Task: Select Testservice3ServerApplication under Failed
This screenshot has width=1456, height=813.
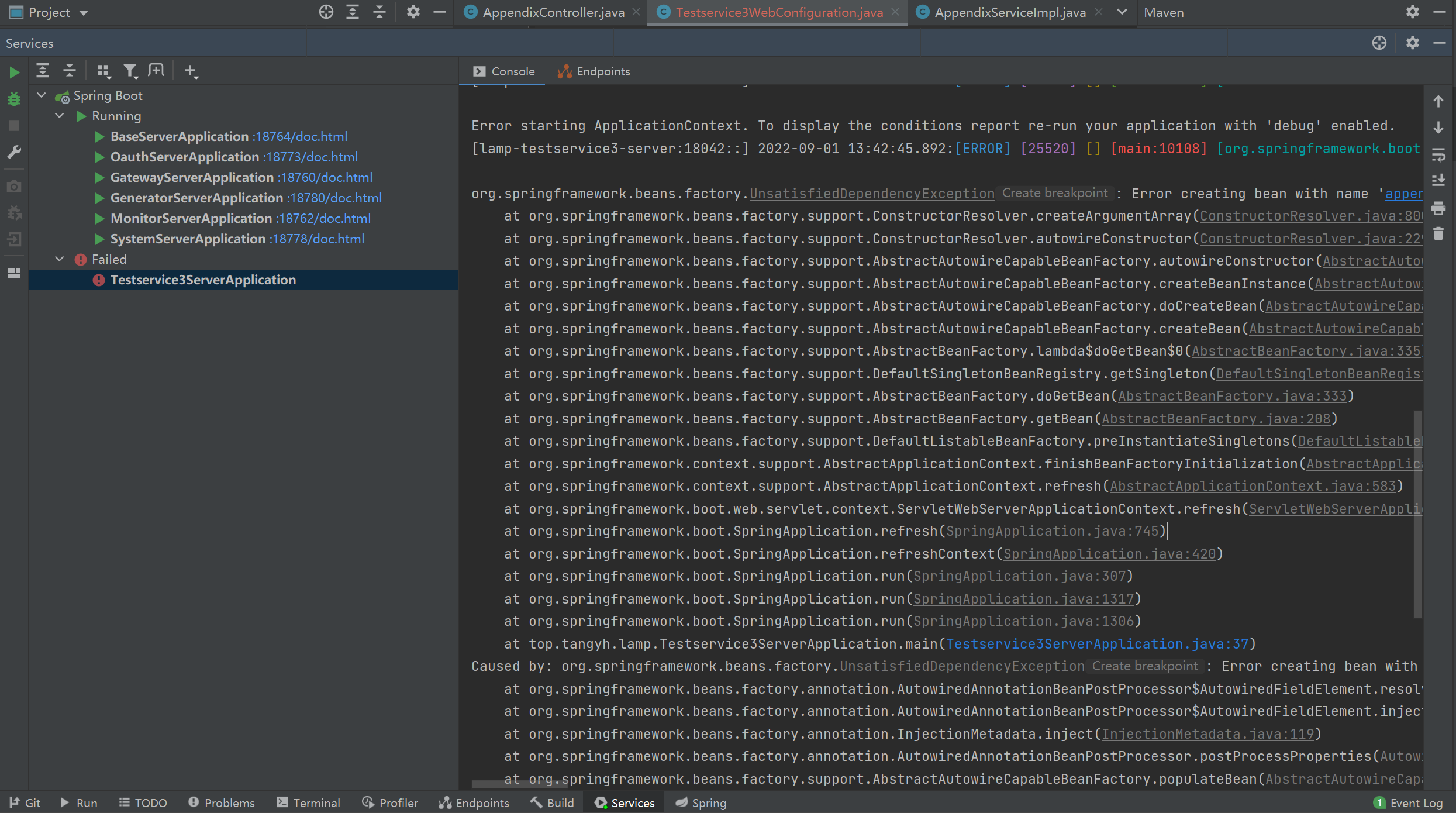Action: pyautogui.click(x=203, y=280)
